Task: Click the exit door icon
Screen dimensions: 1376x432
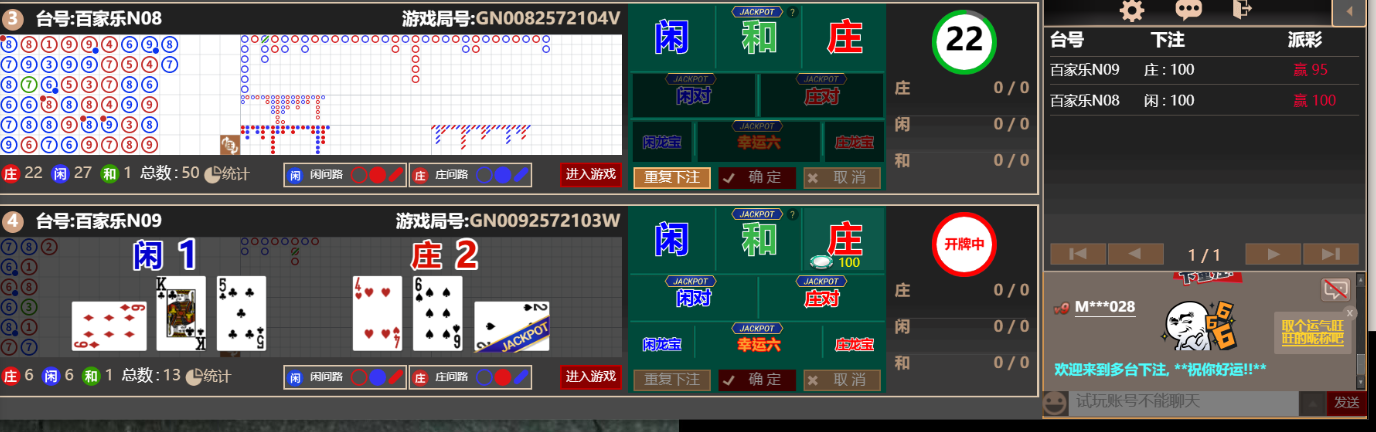Action: (x=1242, y=9)
